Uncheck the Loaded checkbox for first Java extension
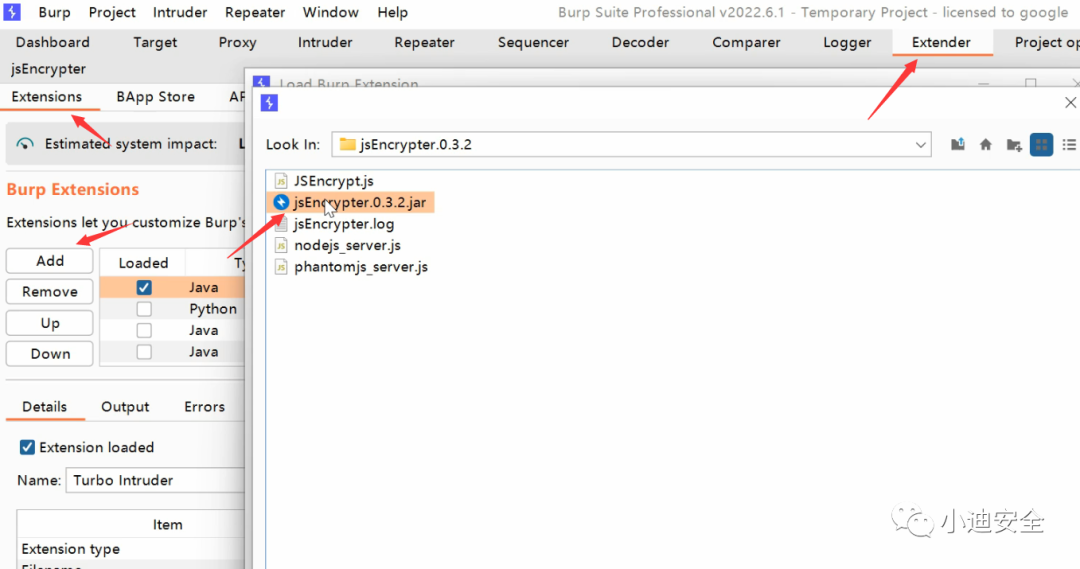Viewport: 1080px width, 569px height. click(x=144, y=287)
